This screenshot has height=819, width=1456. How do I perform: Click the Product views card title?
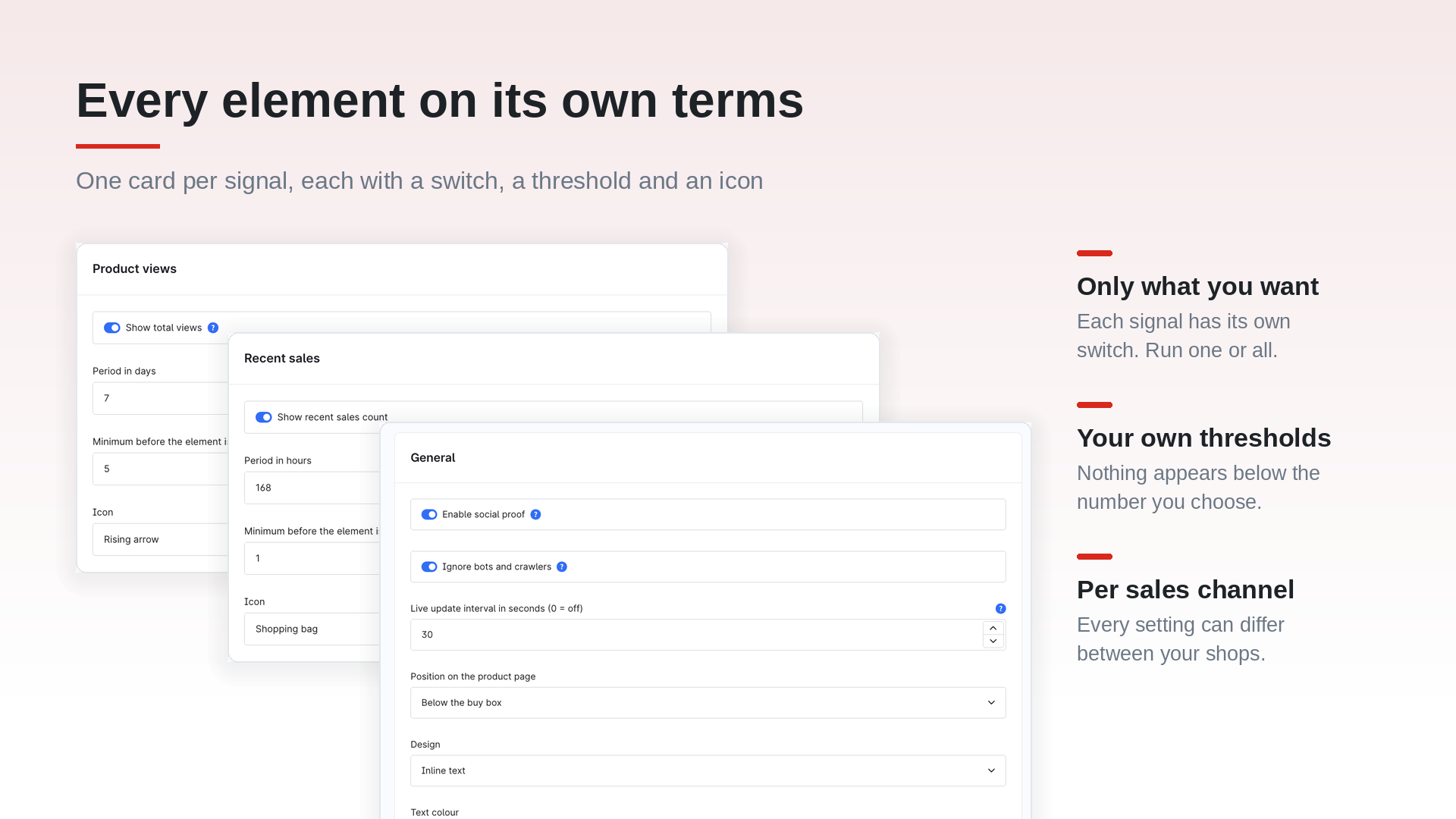134,268
